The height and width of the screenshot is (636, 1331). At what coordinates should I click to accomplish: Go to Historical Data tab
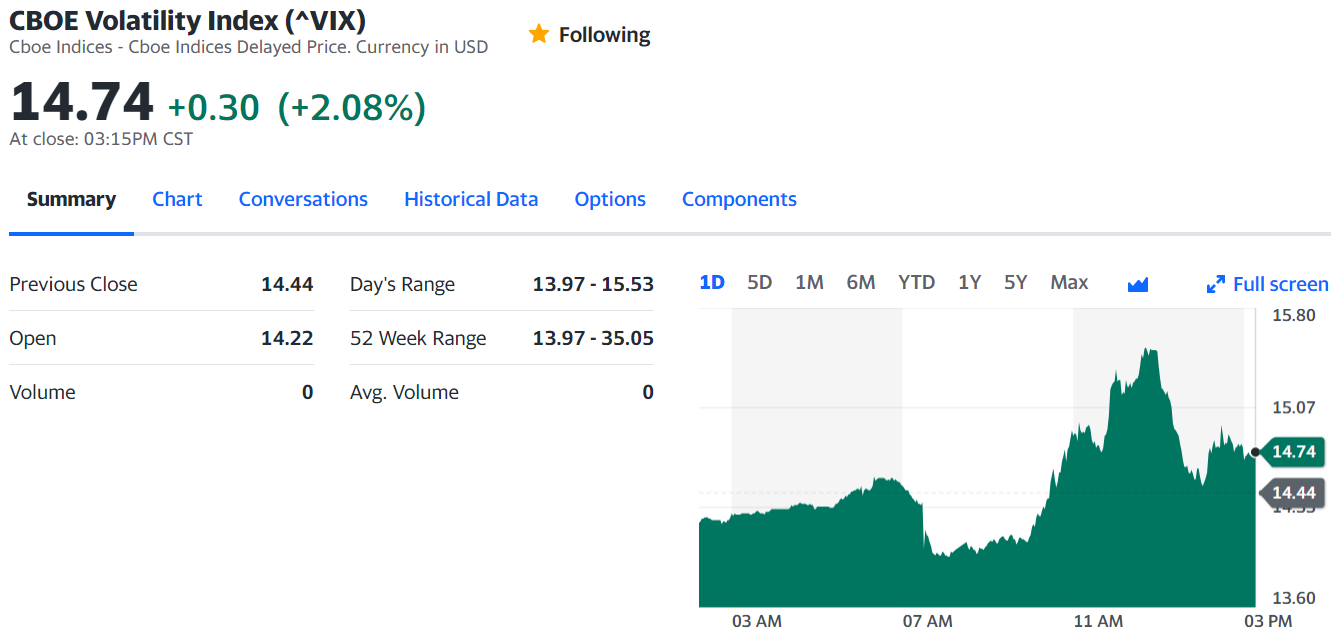point(471,199)
